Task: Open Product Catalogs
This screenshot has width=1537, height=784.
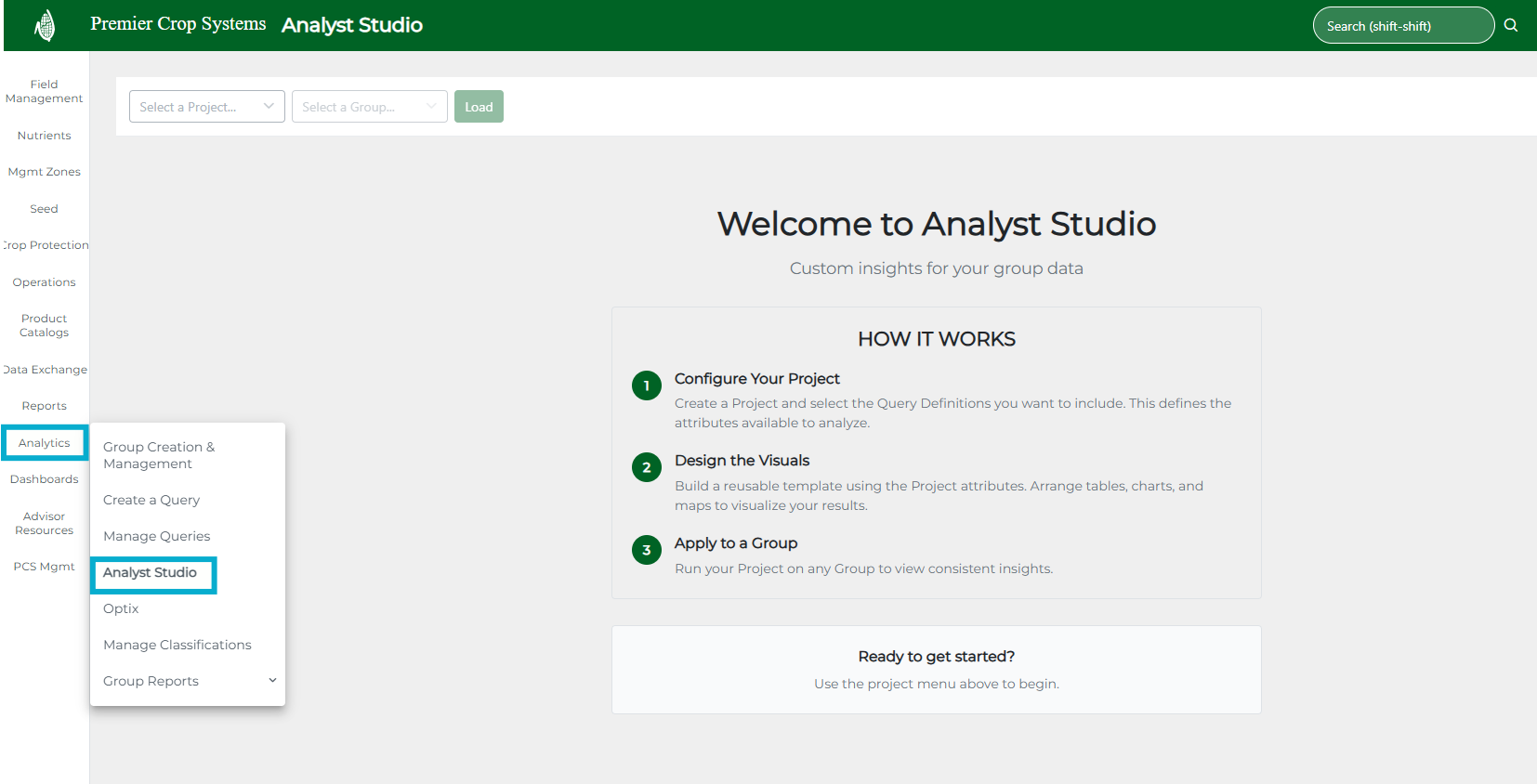Action: click(x=44, y=325)
